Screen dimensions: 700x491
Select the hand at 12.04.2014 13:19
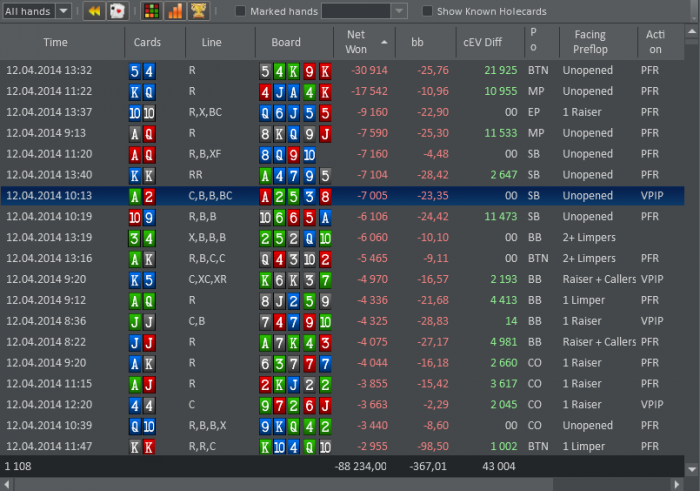tap(342, 237)
